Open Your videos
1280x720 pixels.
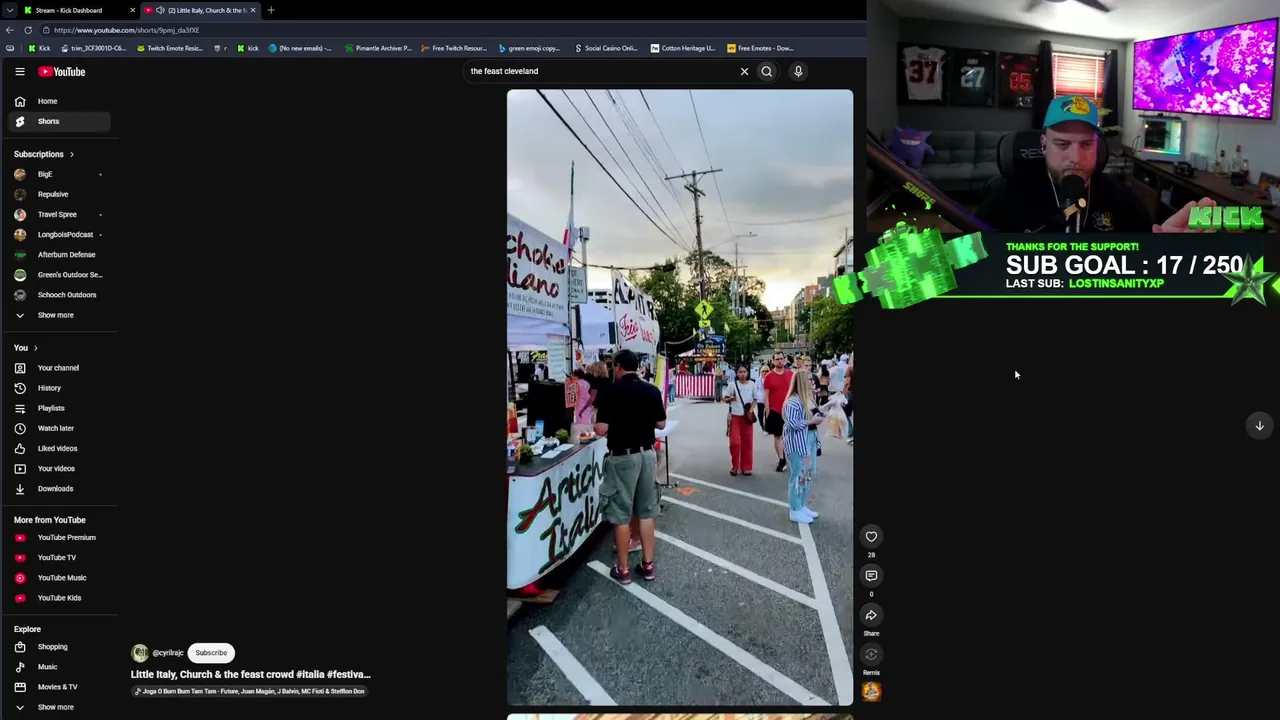(59, 468)
